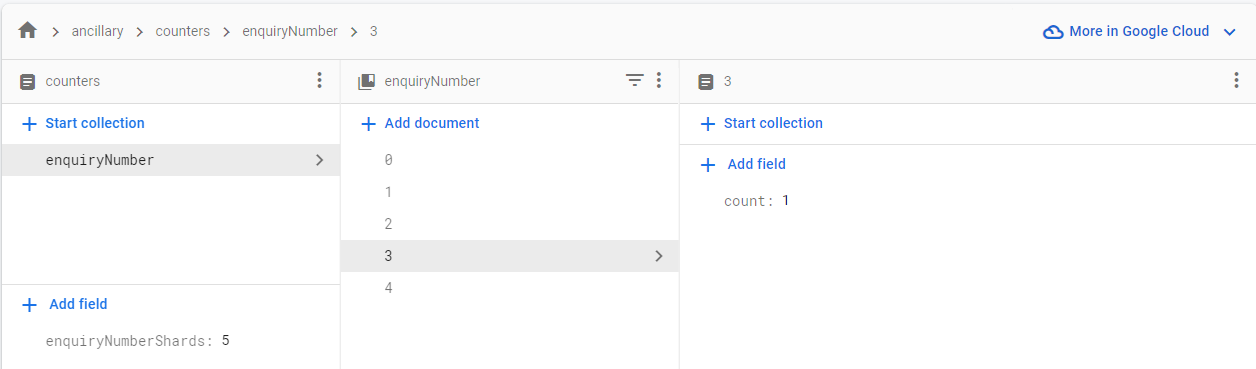Navigate to counters in the breadcrumb
This screenshot has width=1256, height=369.
(x=182, y=31)
